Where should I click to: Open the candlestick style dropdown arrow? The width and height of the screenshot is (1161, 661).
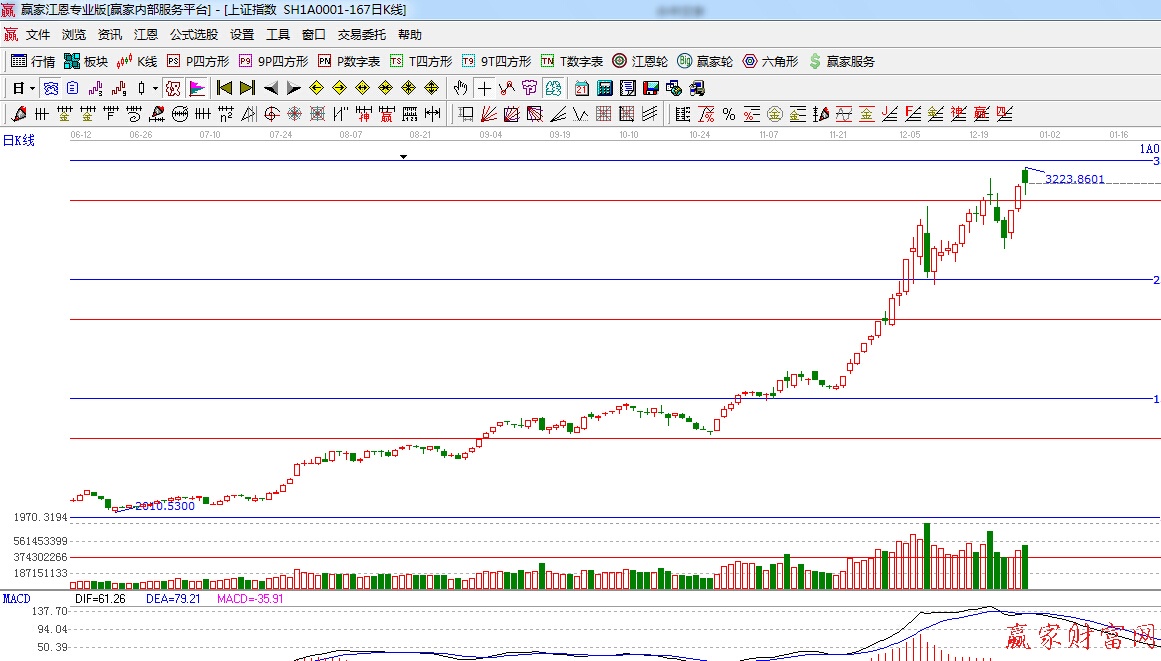pyautogui.click(x=154, y=88)
